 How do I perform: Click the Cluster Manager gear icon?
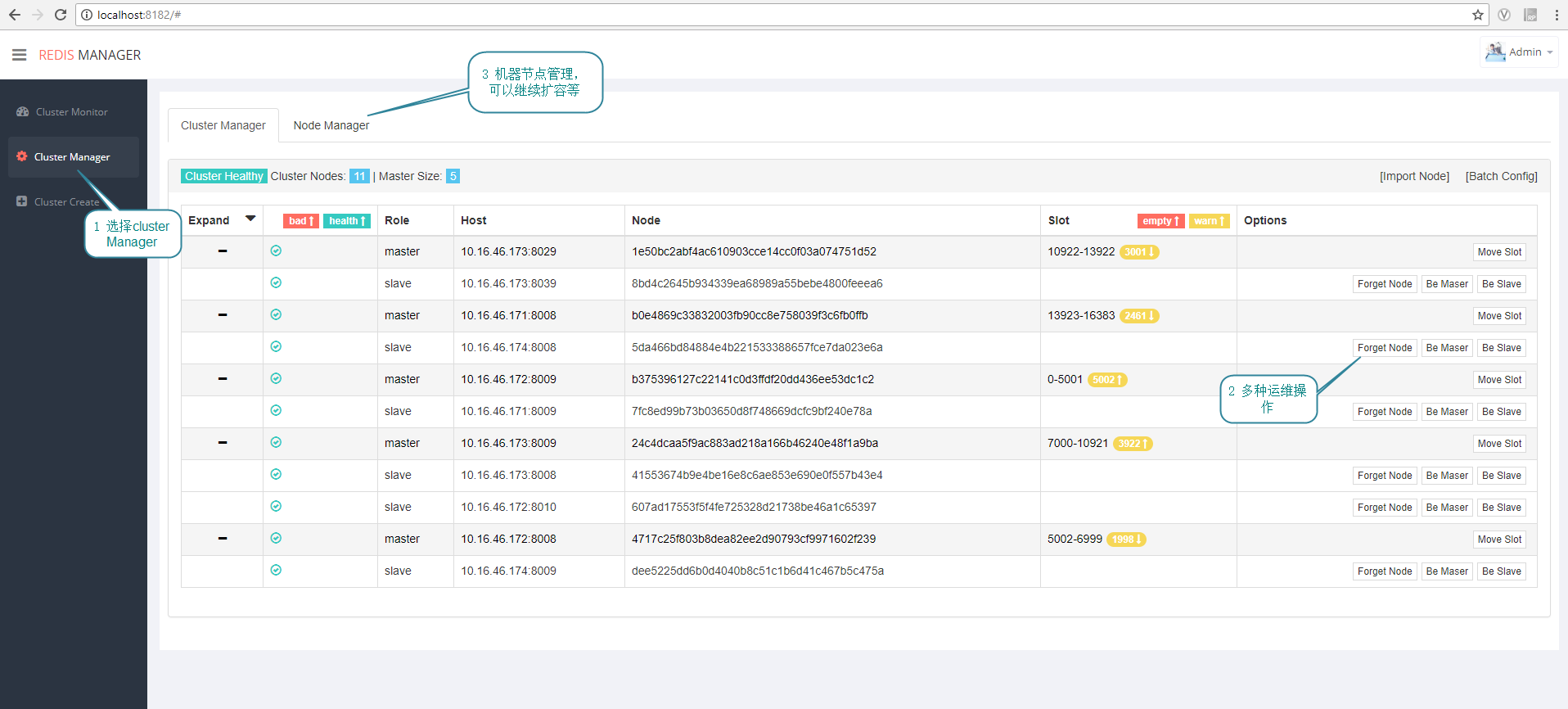click(x=22, y=156)
